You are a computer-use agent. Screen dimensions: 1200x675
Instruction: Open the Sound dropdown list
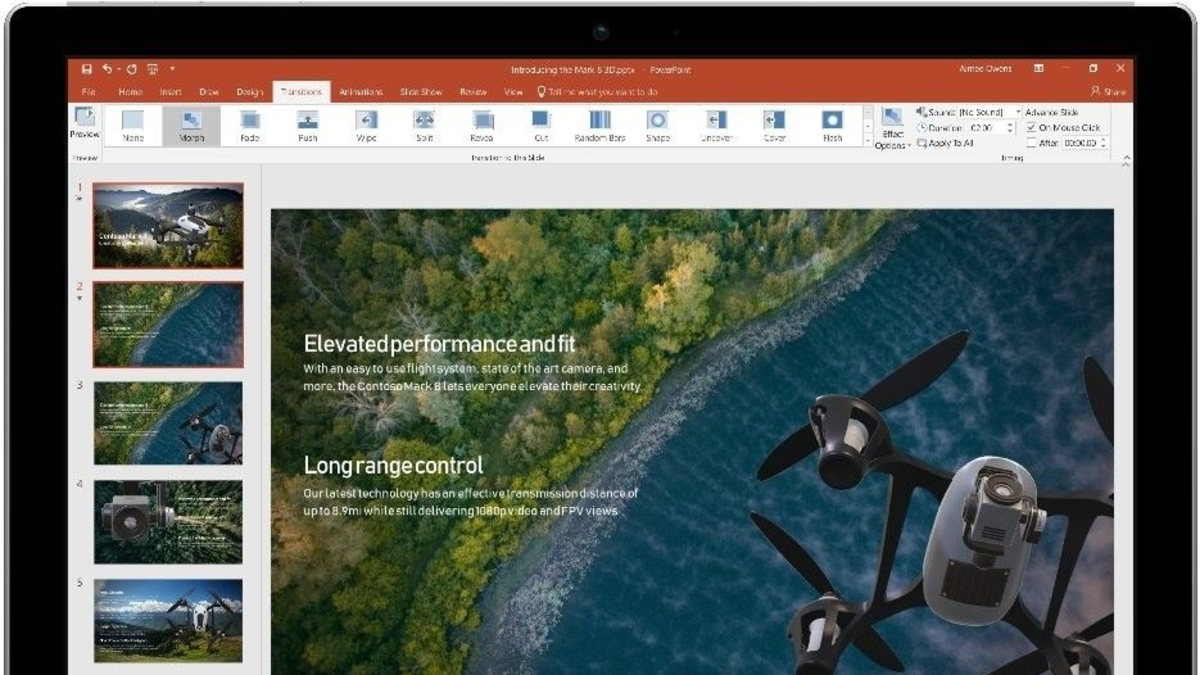[1018, 112]
